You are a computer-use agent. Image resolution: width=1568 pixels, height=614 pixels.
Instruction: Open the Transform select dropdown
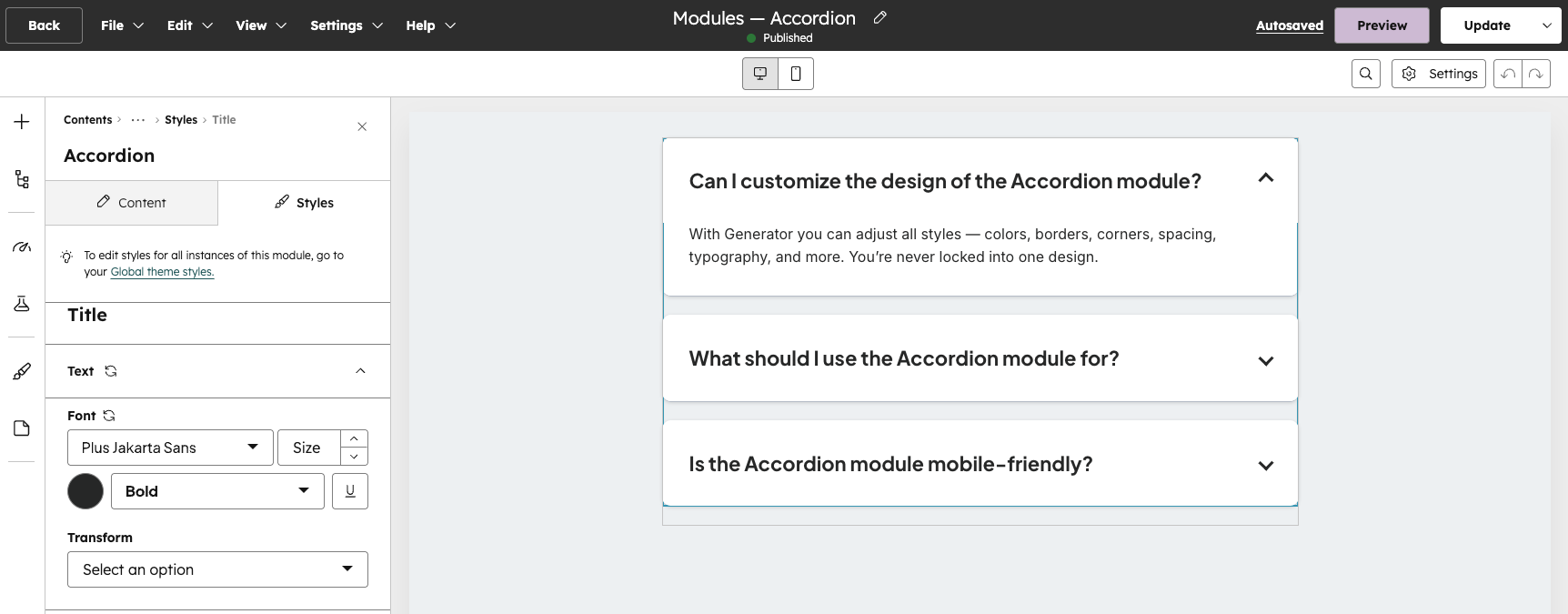coord(217,569)
